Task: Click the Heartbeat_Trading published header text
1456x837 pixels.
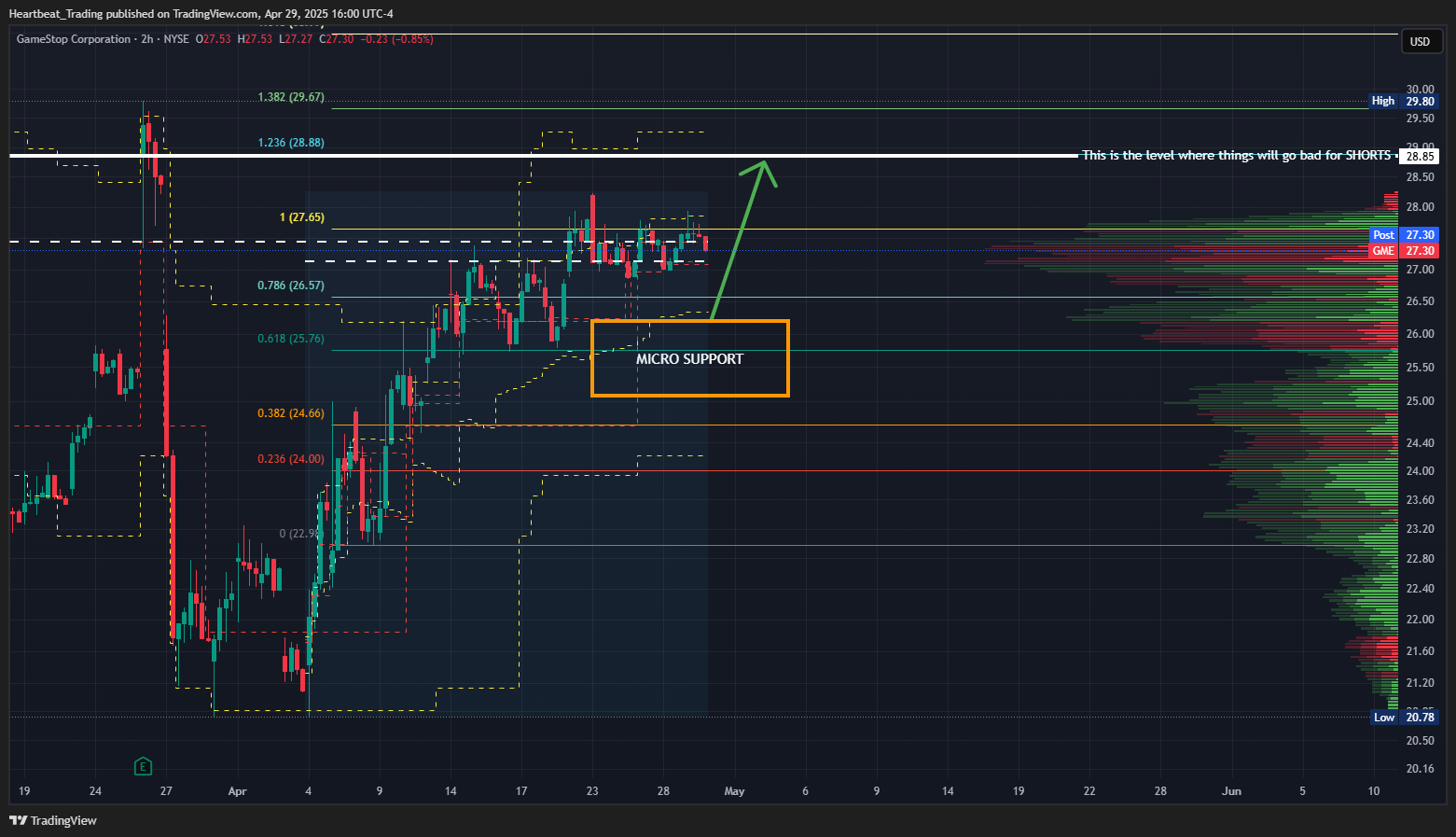Action: click(201, 14)
